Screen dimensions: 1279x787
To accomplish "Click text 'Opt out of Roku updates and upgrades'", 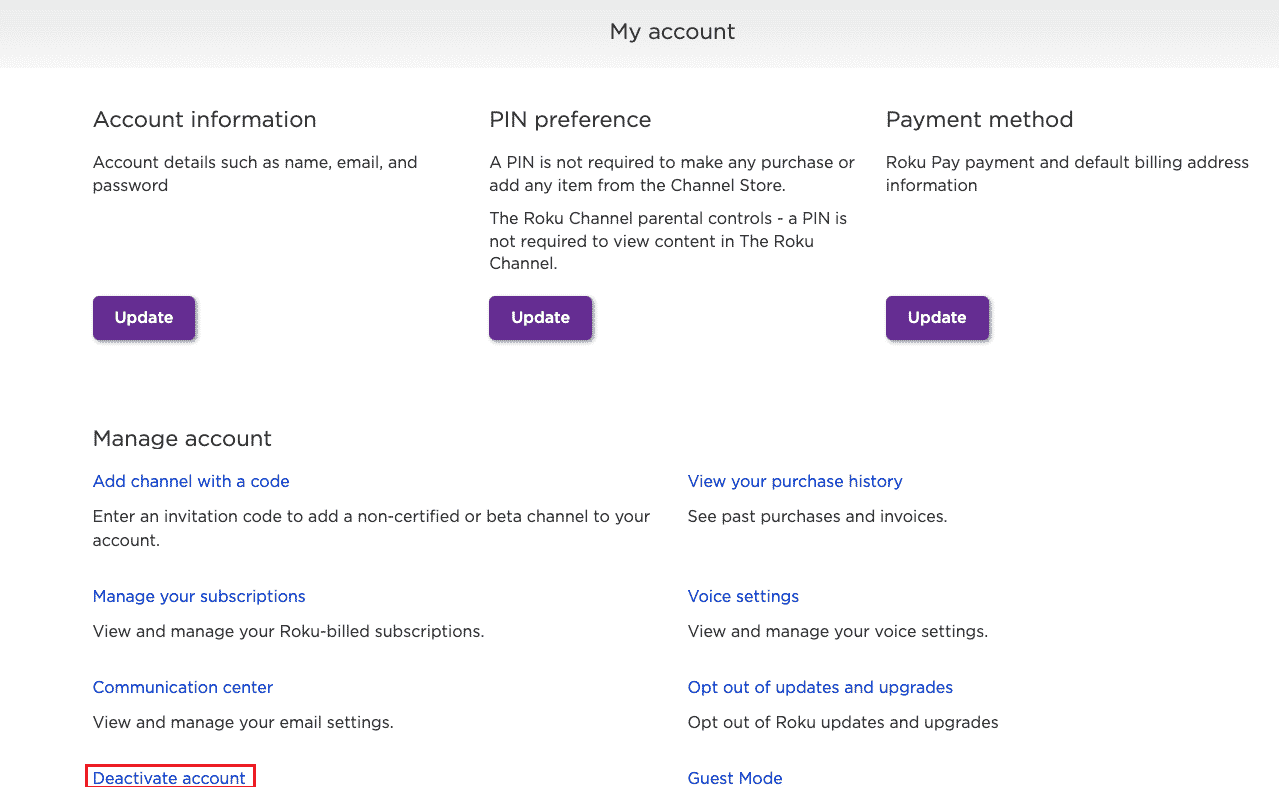I will point(843,722).
